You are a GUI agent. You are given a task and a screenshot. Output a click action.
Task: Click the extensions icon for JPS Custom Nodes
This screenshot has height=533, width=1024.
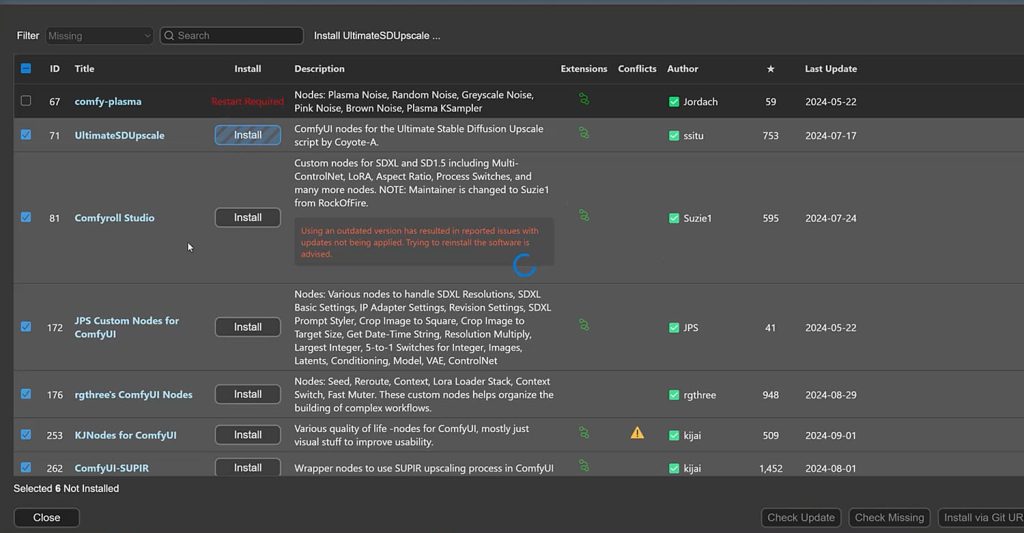(x=584, y=325)
